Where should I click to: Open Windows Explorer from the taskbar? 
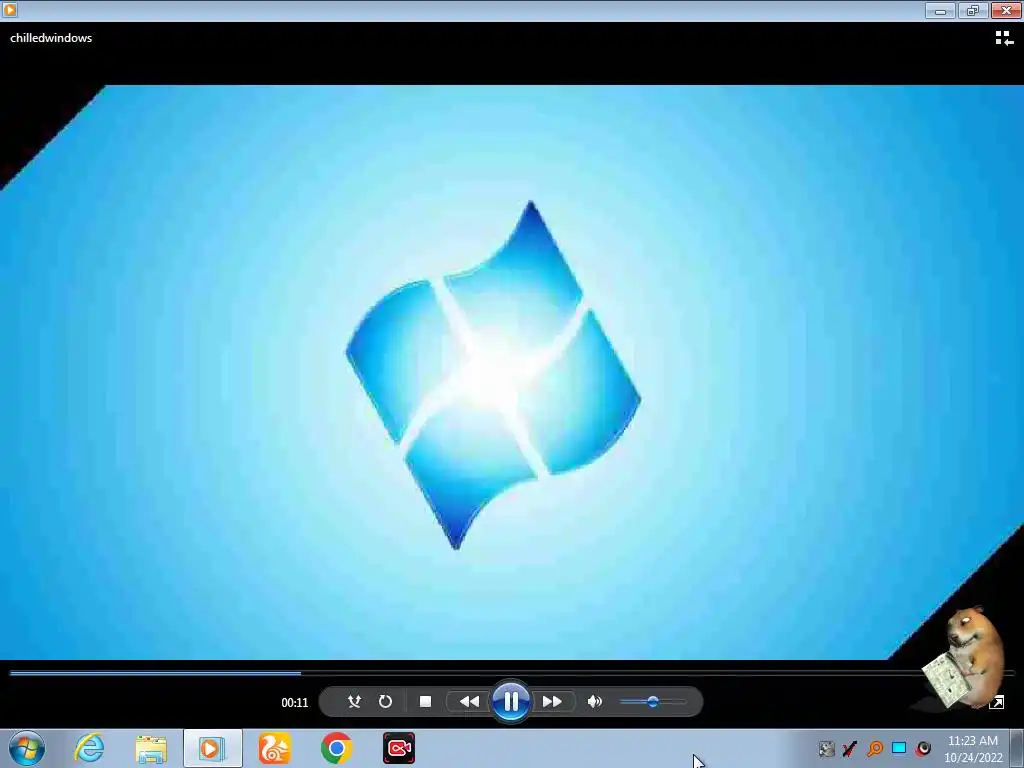click(x=151, y=748)
